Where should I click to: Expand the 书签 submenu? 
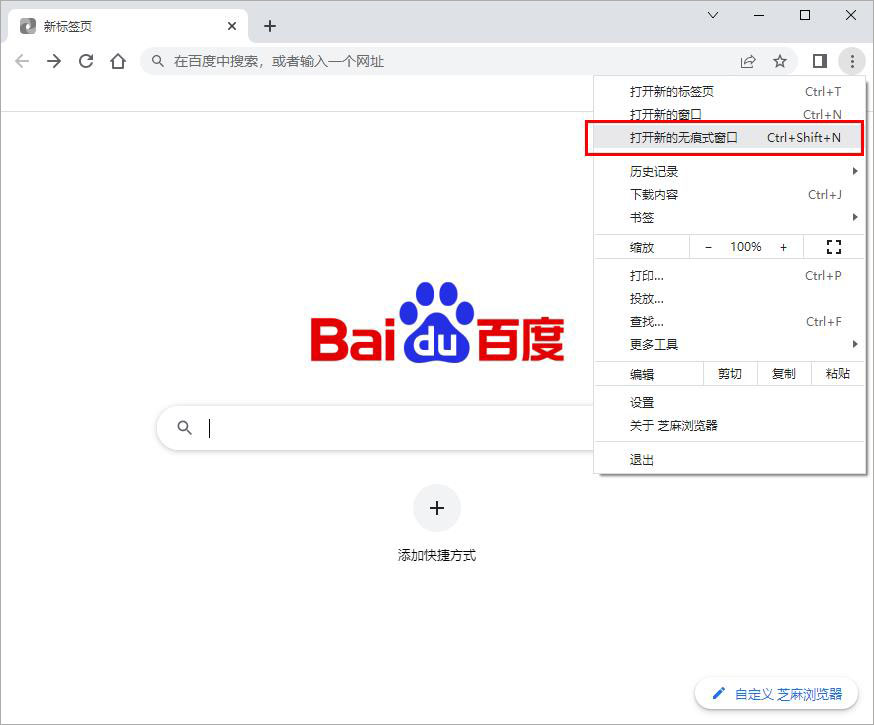(730, 217)
